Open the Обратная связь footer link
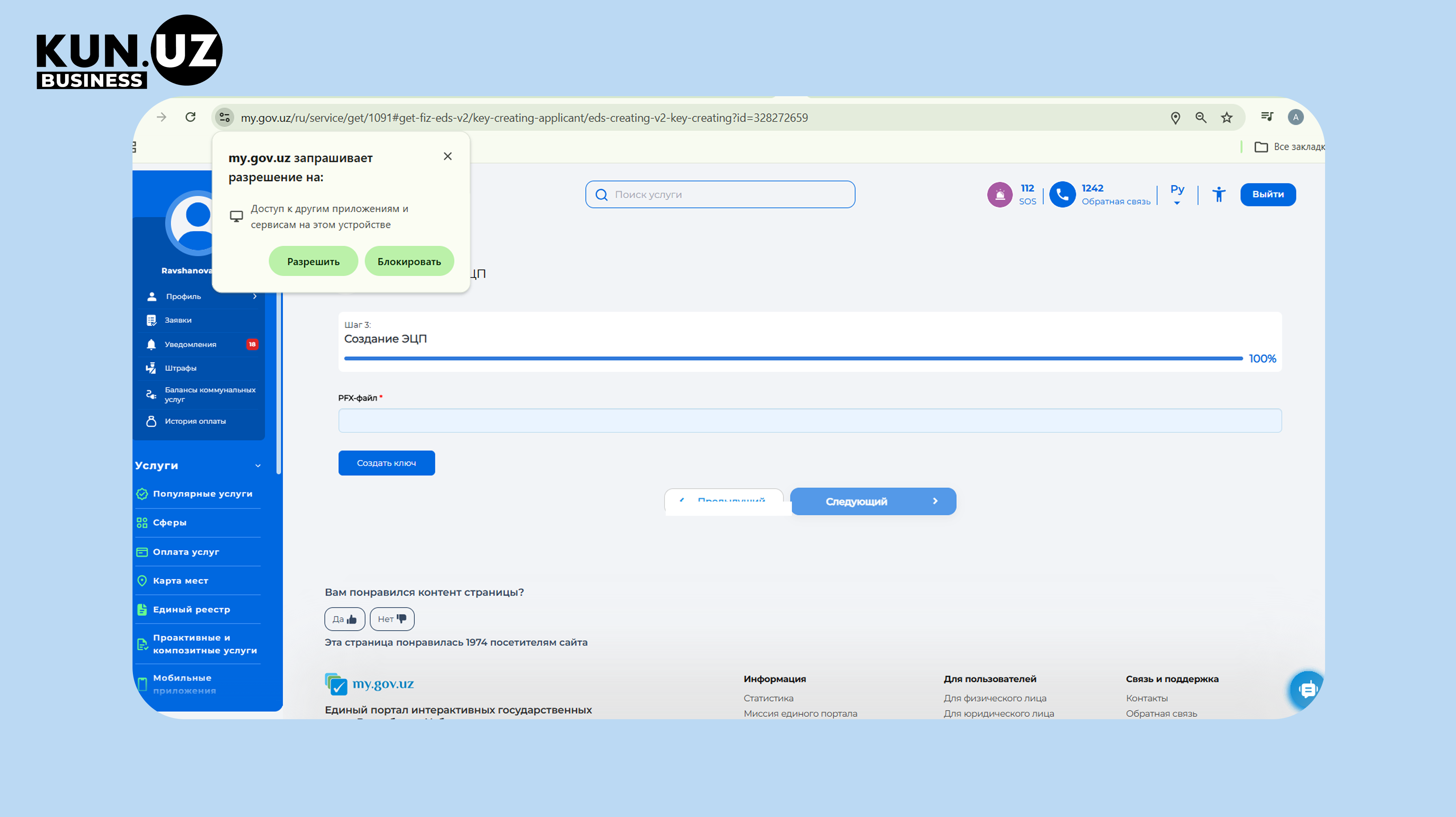This screenshot has width=1456, height=817. tap(1161, 714)
